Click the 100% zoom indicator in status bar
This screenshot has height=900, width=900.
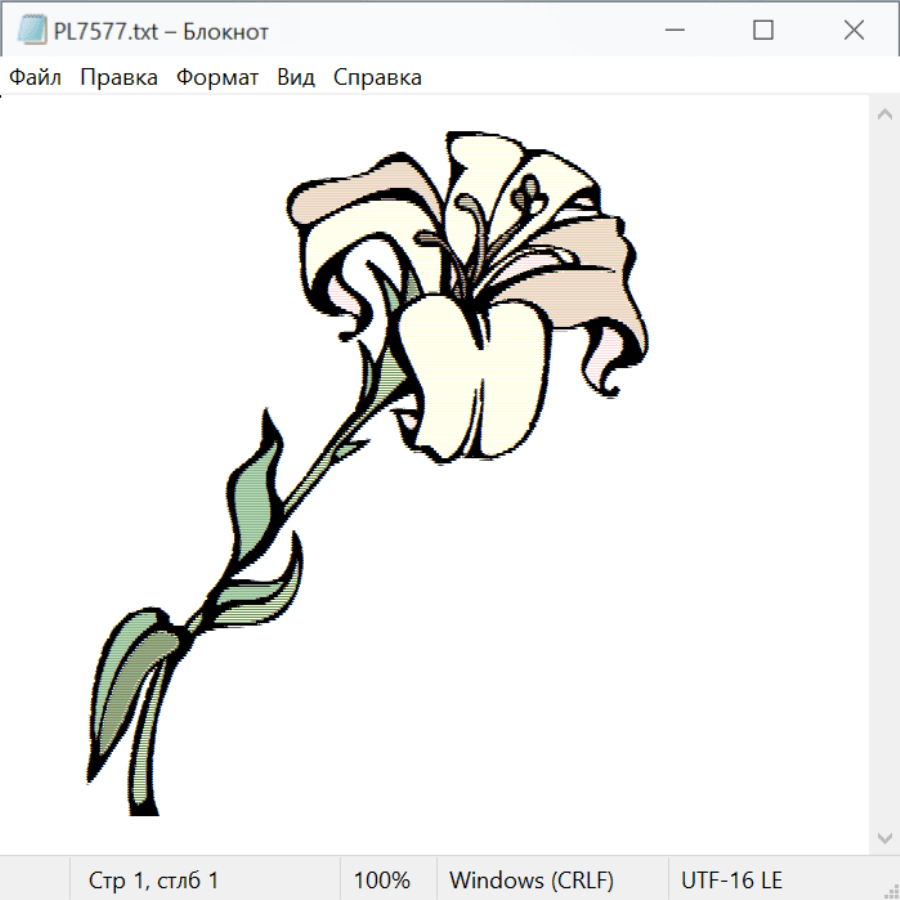click(x=382, y=880)
